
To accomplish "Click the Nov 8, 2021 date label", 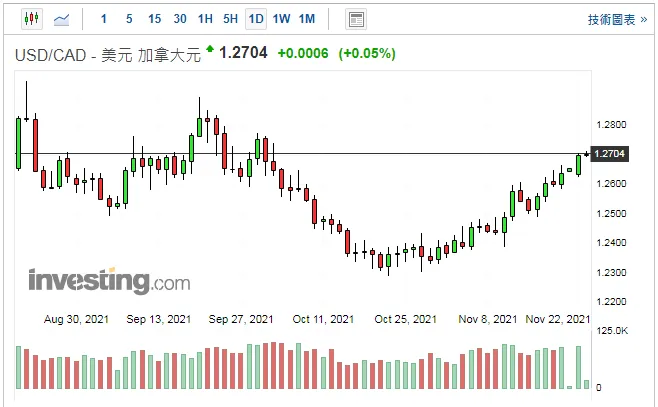I will (488, 319).
